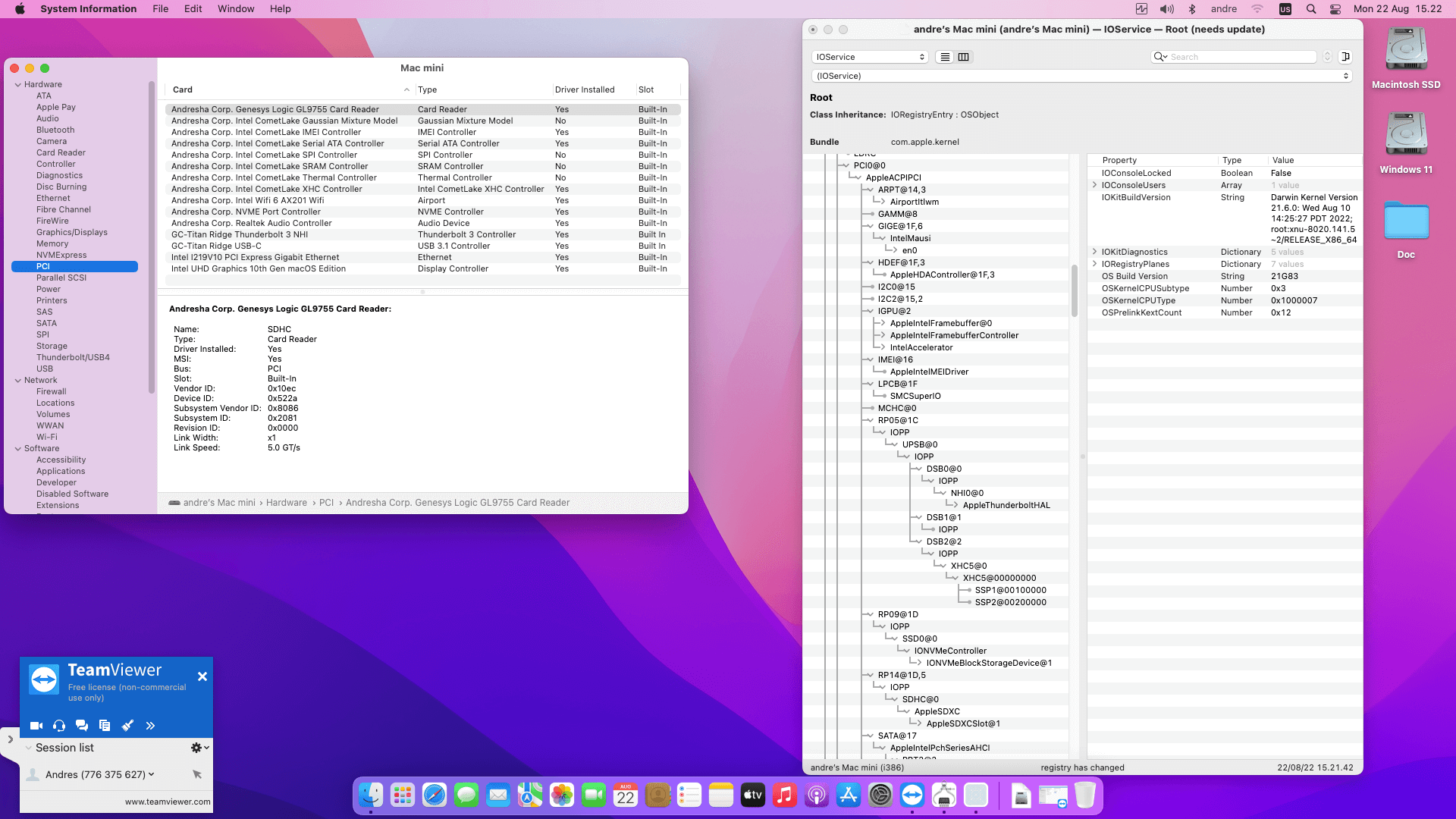Open TeamViewer file transfer icon
The width and height of the screenshot is (1456, 819).
pos(105,726)
